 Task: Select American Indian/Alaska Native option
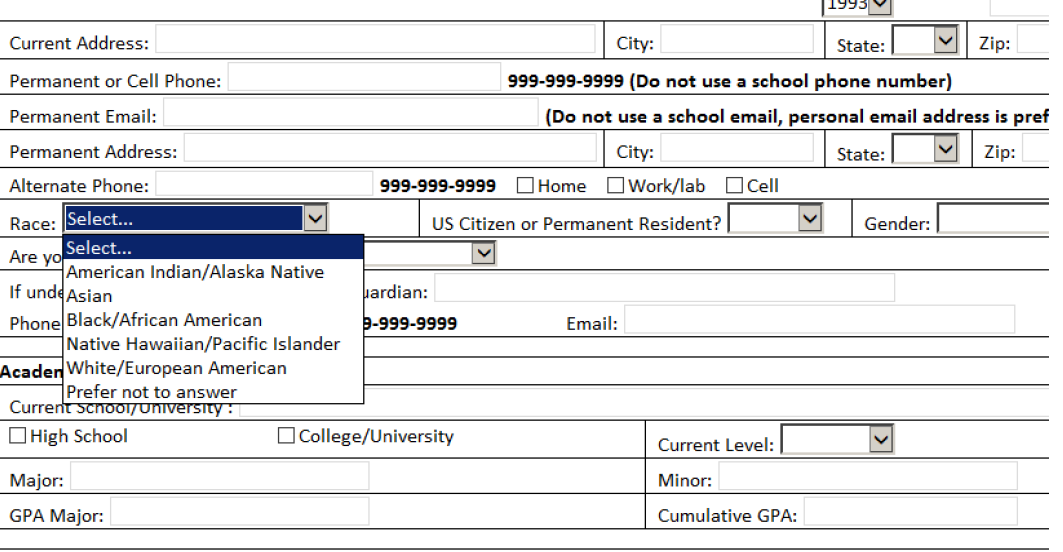coord(195,272)
